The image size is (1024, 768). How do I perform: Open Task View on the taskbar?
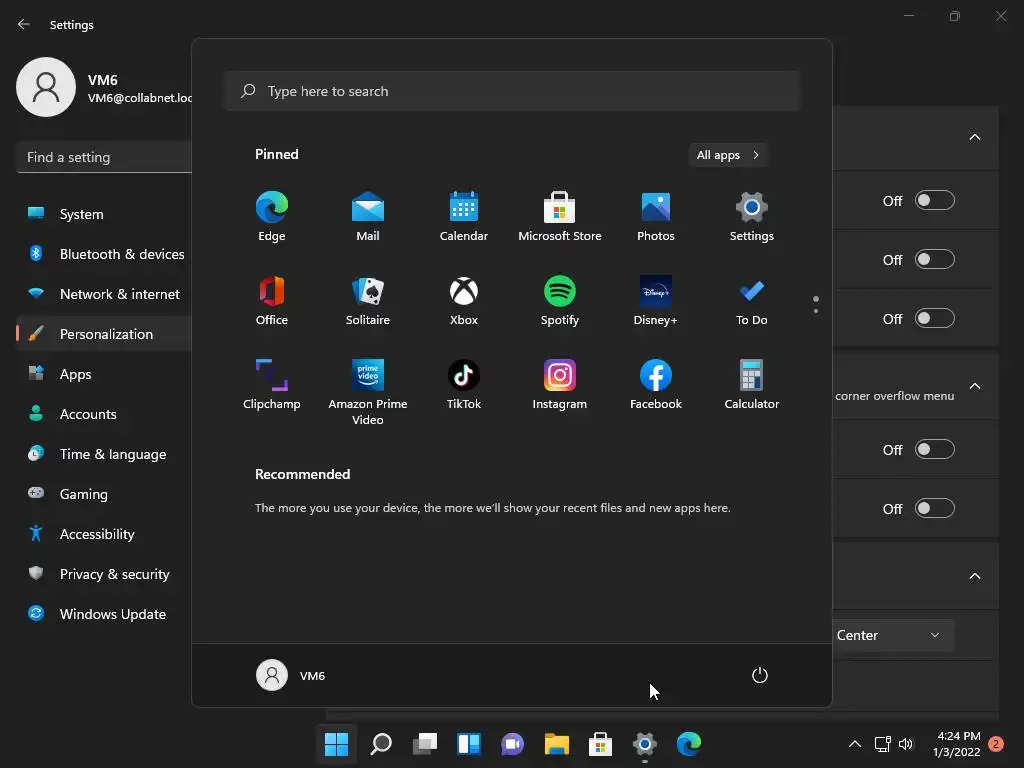[425, 744]
